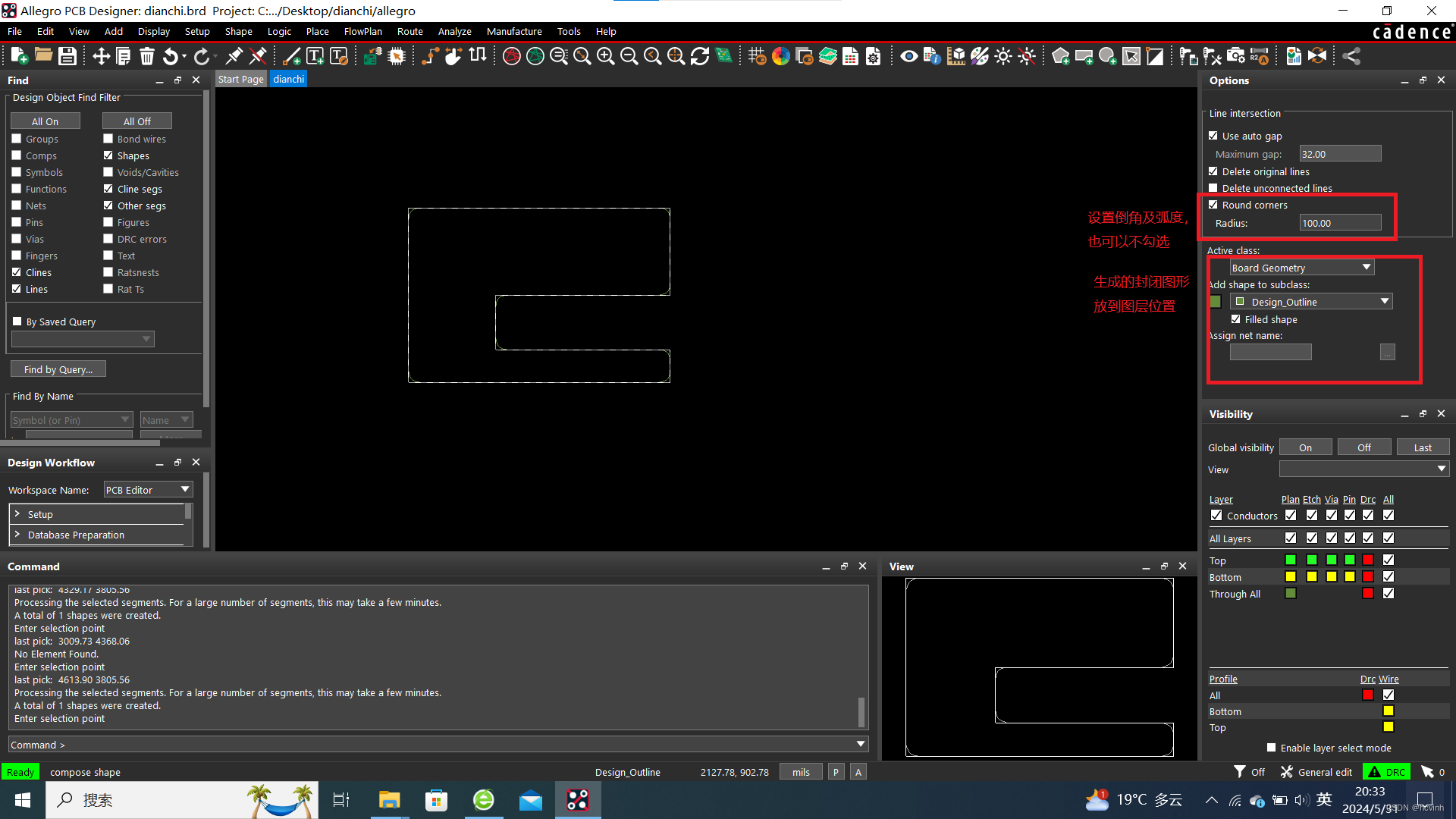The width and height of the screenshot is (1456, 819).
Task: Click the All On filter button
Action: [45, 121]
